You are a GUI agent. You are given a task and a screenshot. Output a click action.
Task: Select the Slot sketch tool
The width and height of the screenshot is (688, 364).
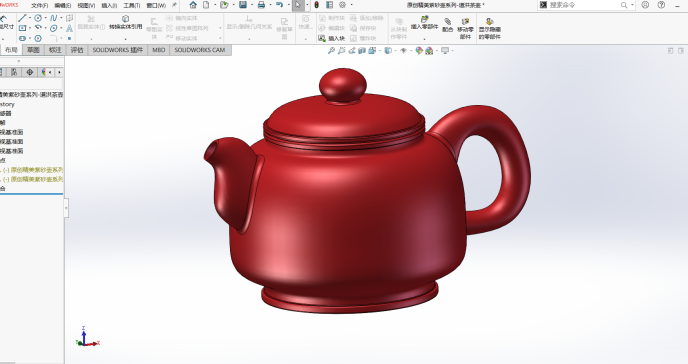pos(22,38)
